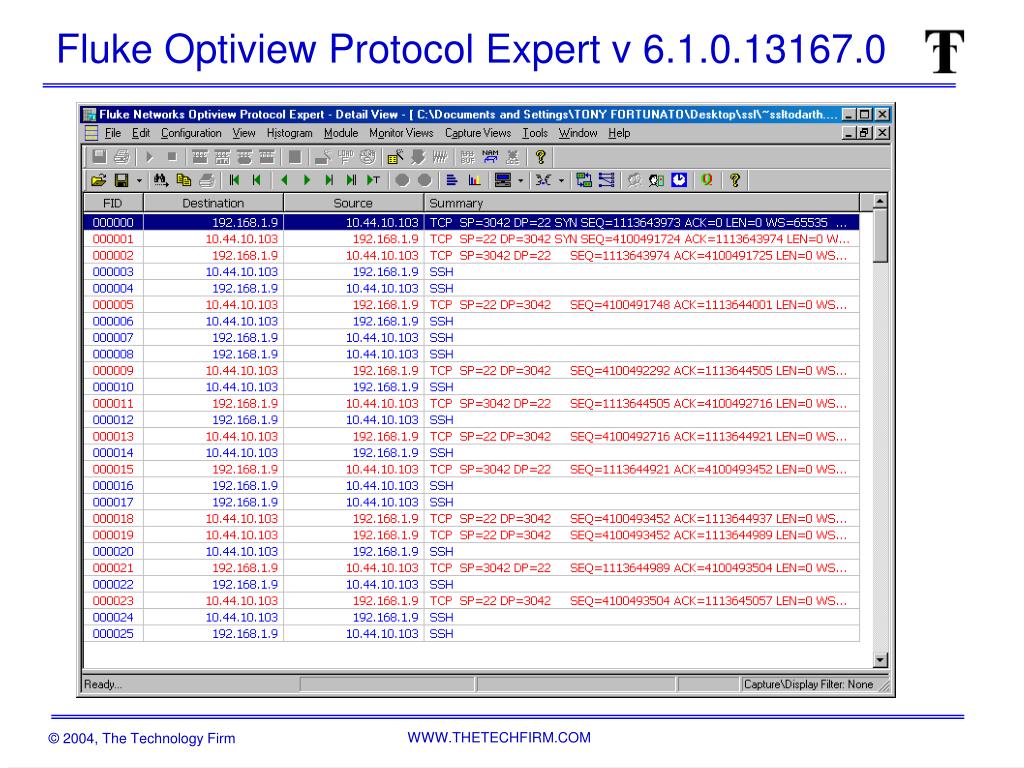Viewport: 1024px width, 768px height.
Task: Click the vertical scrollbar thumb of the frame list
Action: (880, 236)
